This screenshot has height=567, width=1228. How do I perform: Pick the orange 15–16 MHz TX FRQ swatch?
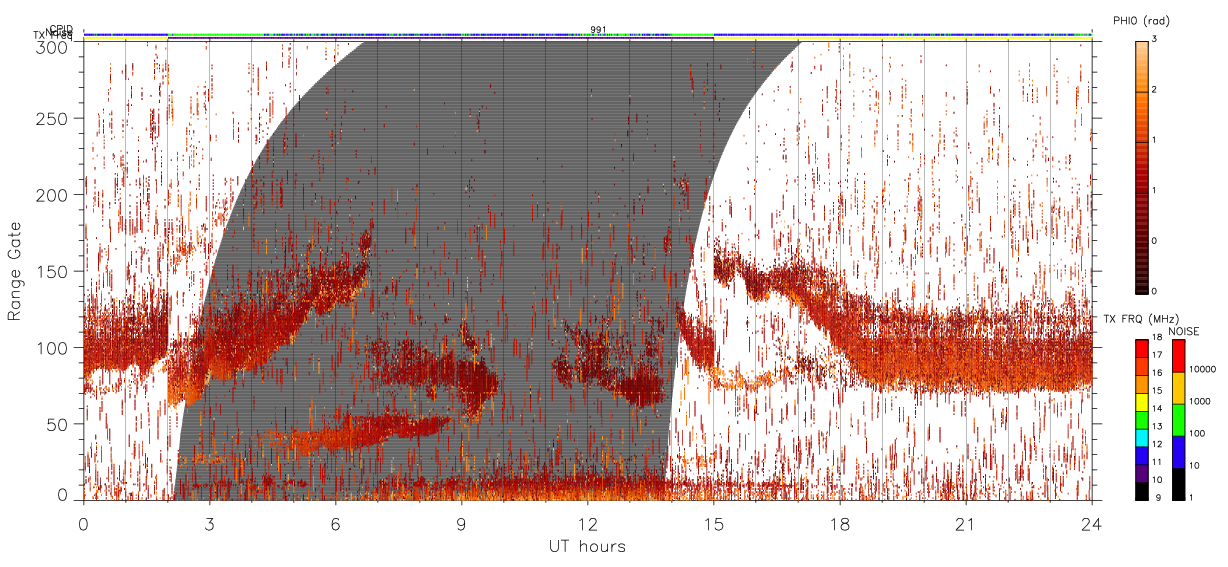[x=1141, y=384]
